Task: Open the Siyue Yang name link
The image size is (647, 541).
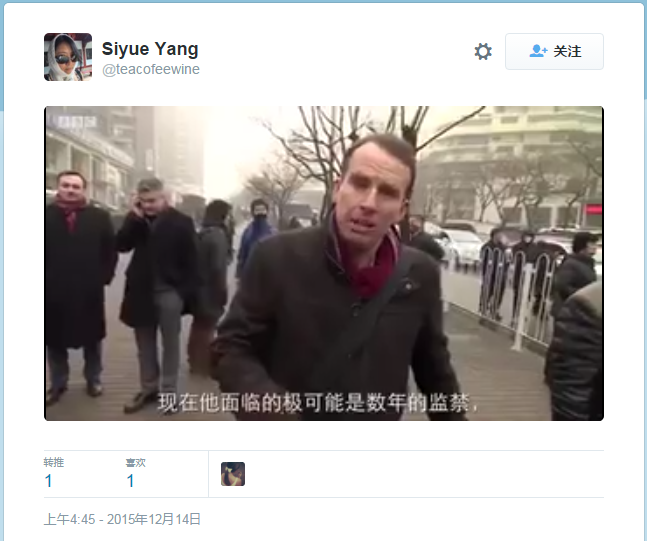Action: click(150, 49)
